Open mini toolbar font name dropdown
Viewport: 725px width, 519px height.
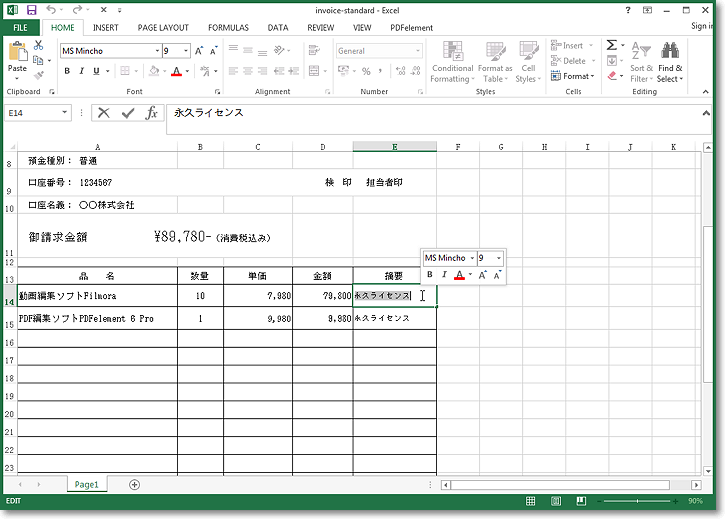(x=472, y=258)
